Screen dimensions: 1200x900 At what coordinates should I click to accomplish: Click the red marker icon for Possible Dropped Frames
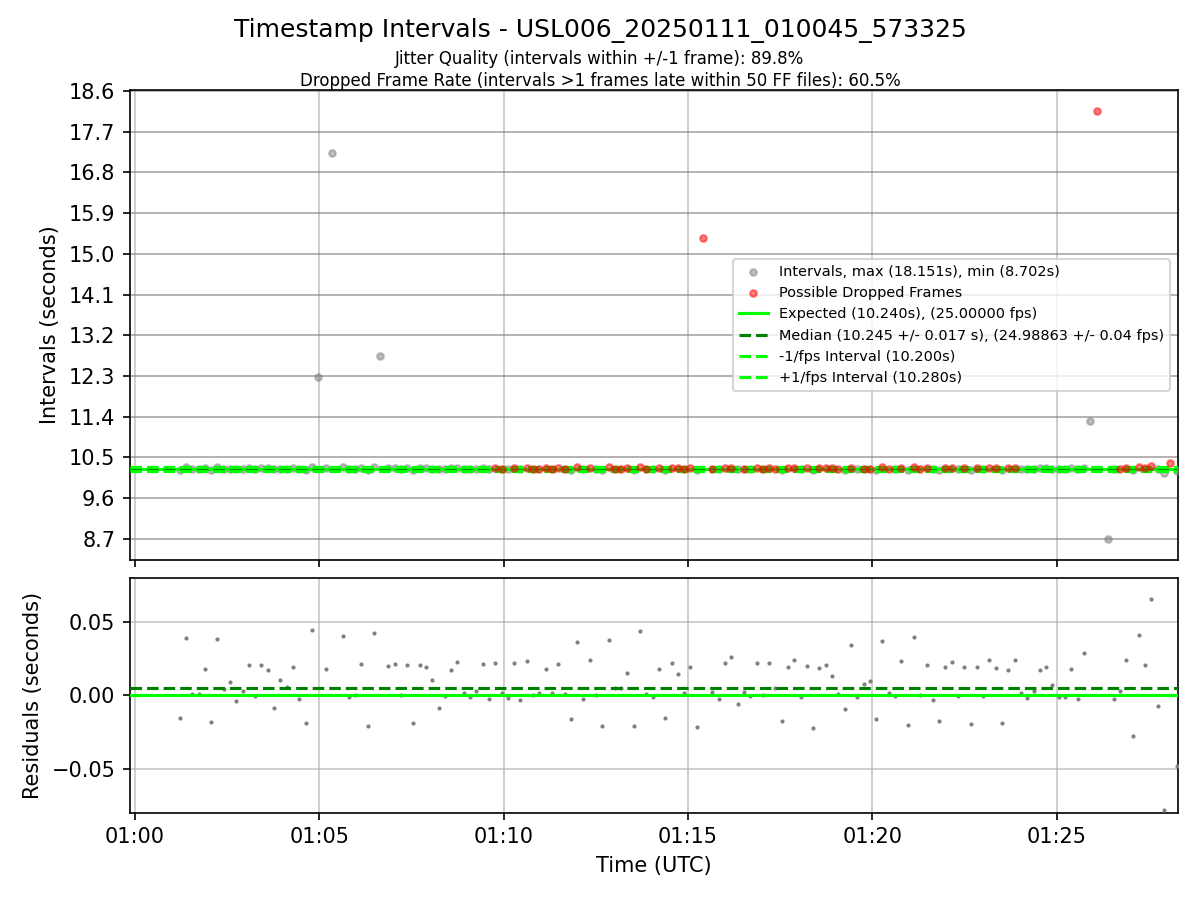click(753, 293)
